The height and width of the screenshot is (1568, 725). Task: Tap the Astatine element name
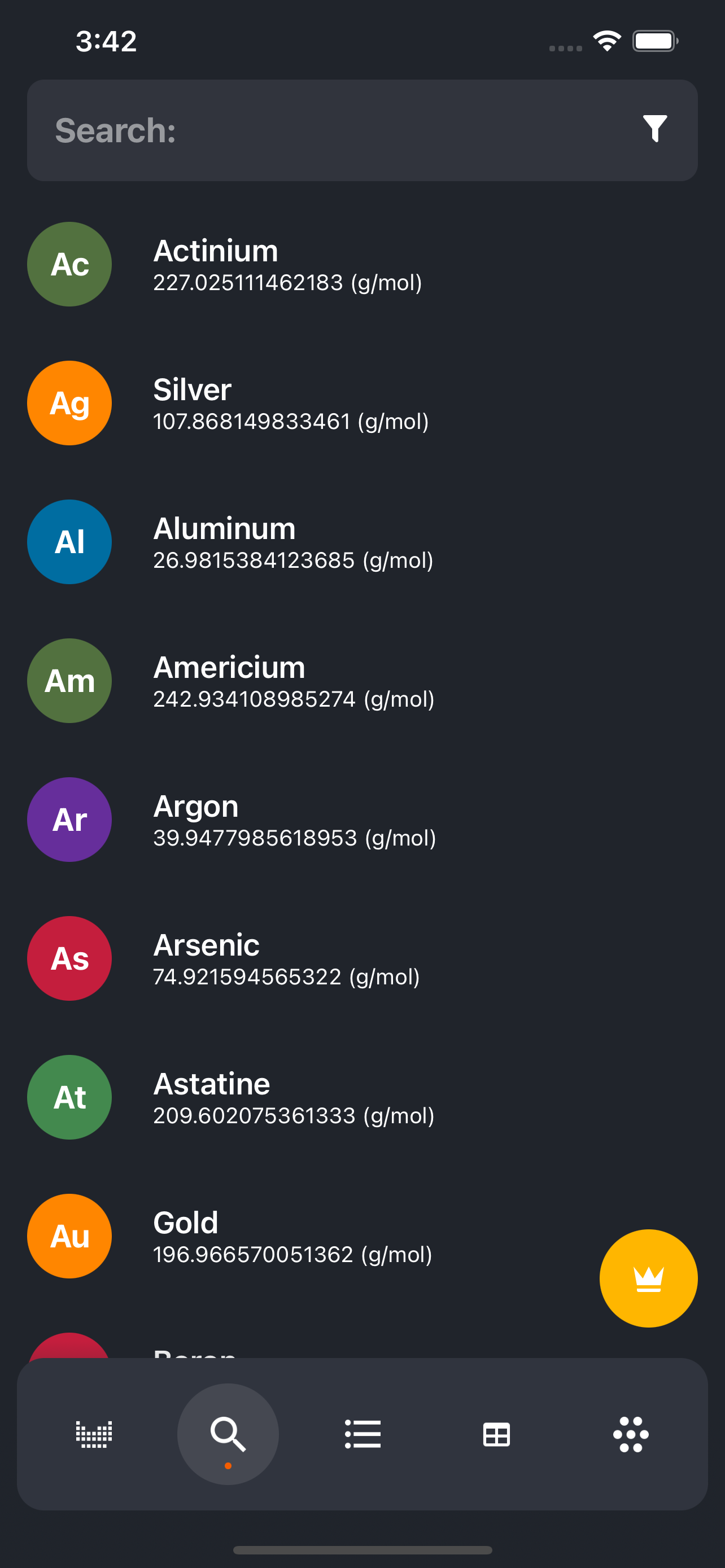(x=212, y=1084)
